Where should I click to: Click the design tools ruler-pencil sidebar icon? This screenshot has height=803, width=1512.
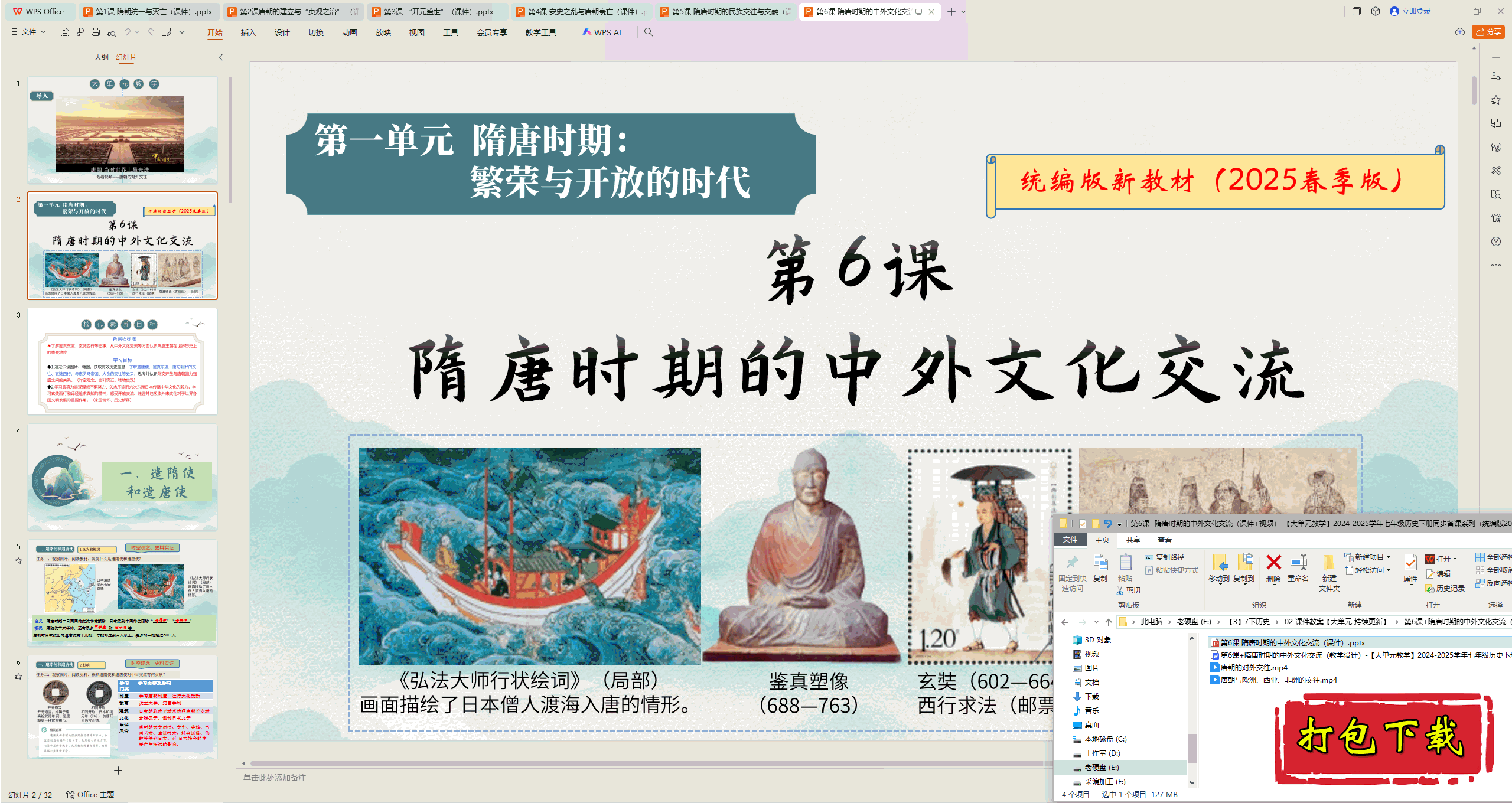tap(1496, 171)
